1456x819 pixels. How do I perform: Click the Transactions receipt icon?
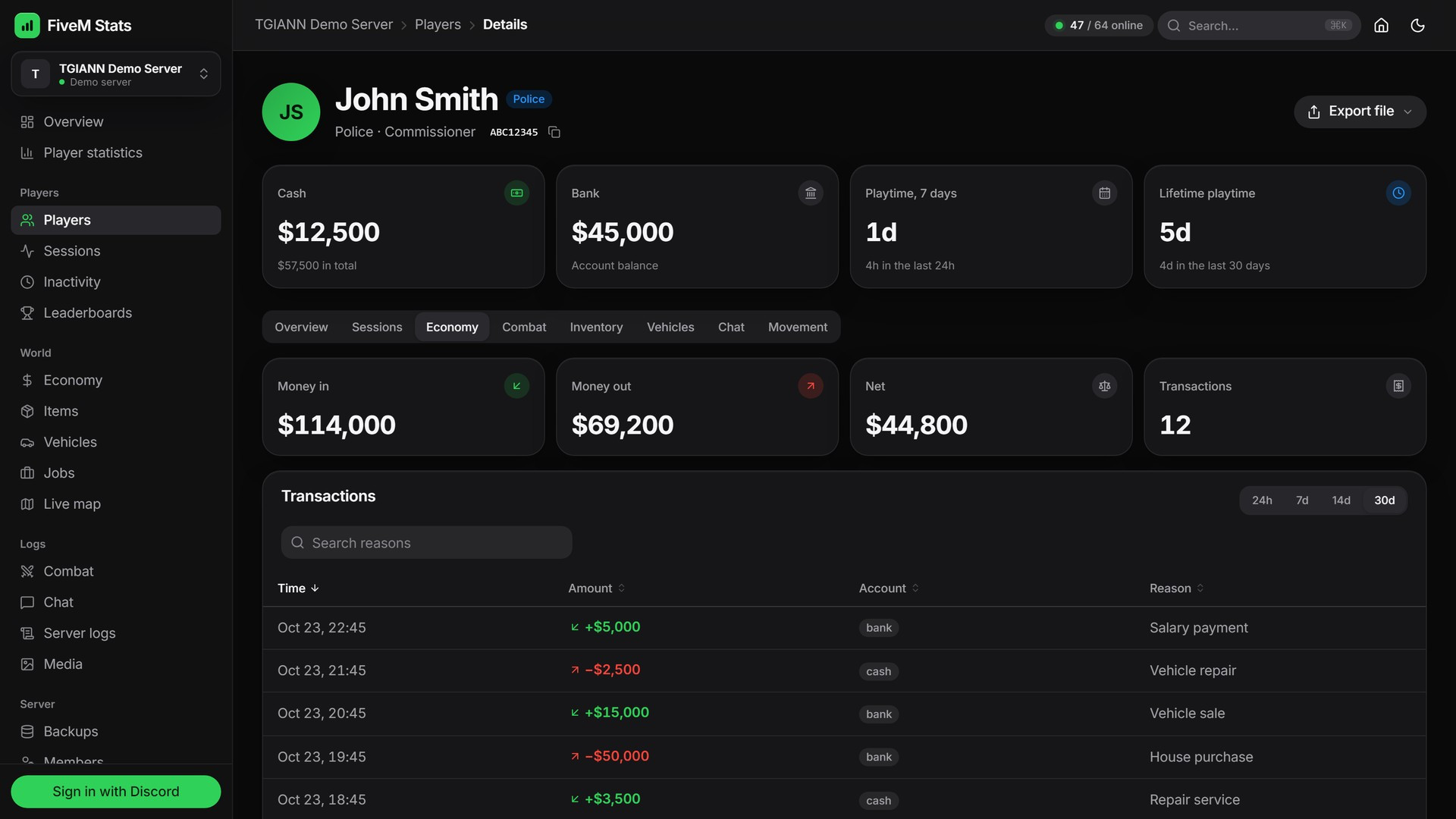click(x=1398, y=385)
